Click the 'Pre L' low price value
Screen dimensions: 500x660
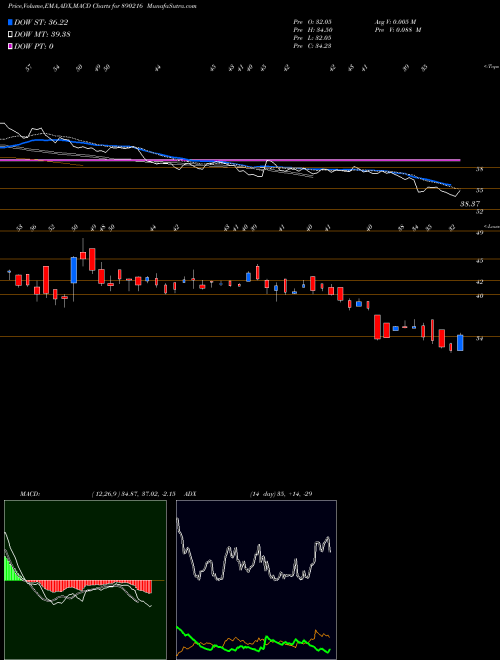(x=313, y=38)
